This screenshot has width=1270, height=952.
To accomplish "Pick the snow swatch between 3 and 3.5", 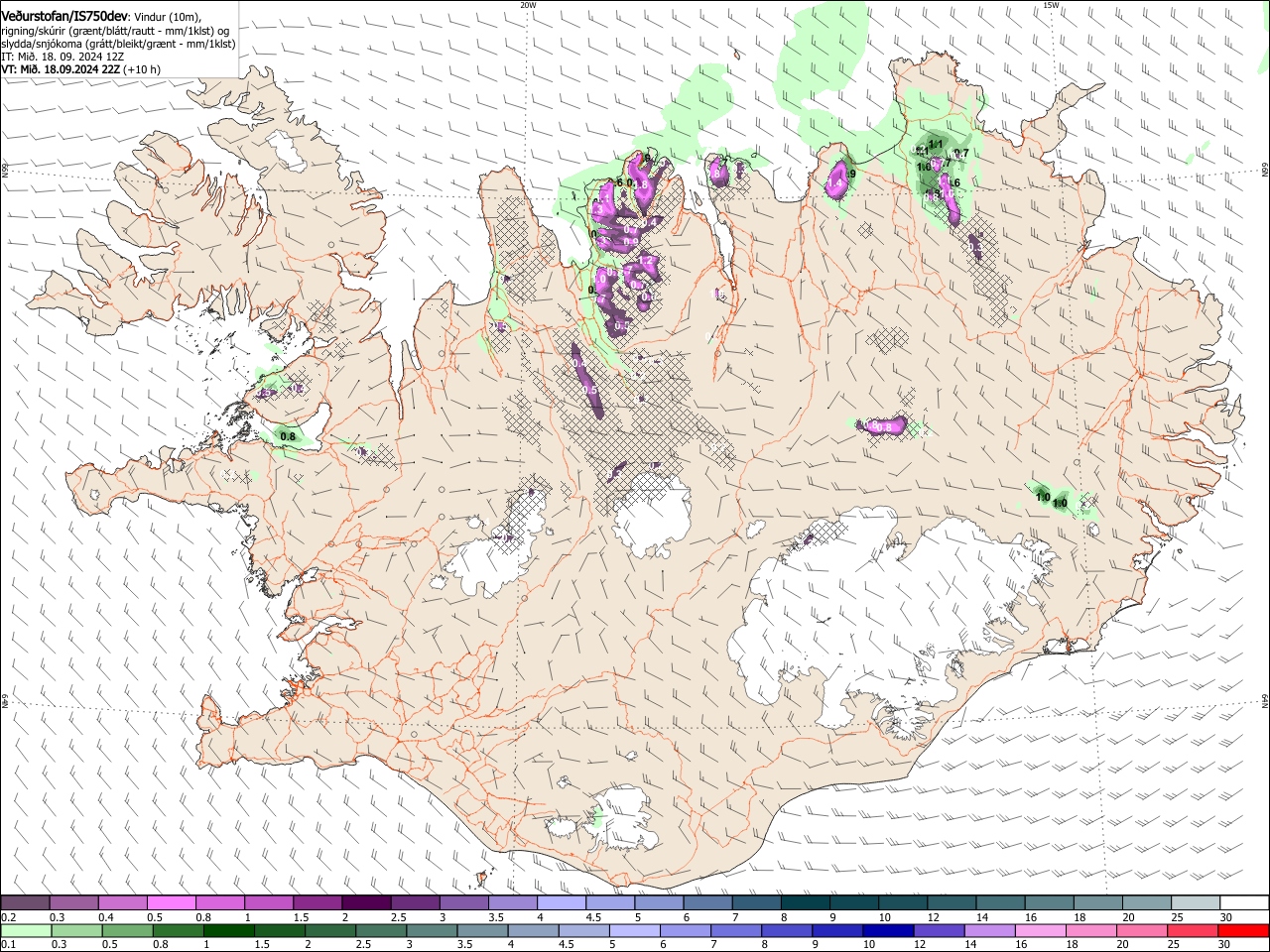I will pos(463,903).
